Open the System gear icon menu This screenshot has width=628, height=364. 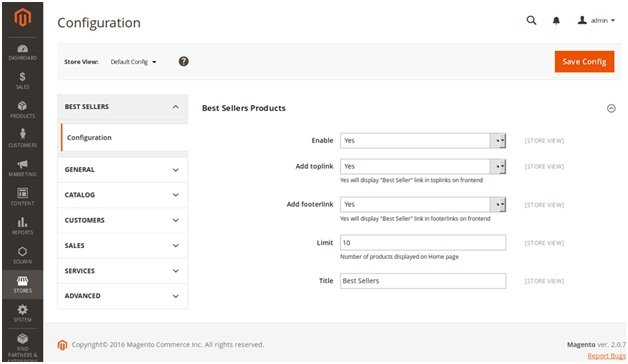tap(22, 313)
